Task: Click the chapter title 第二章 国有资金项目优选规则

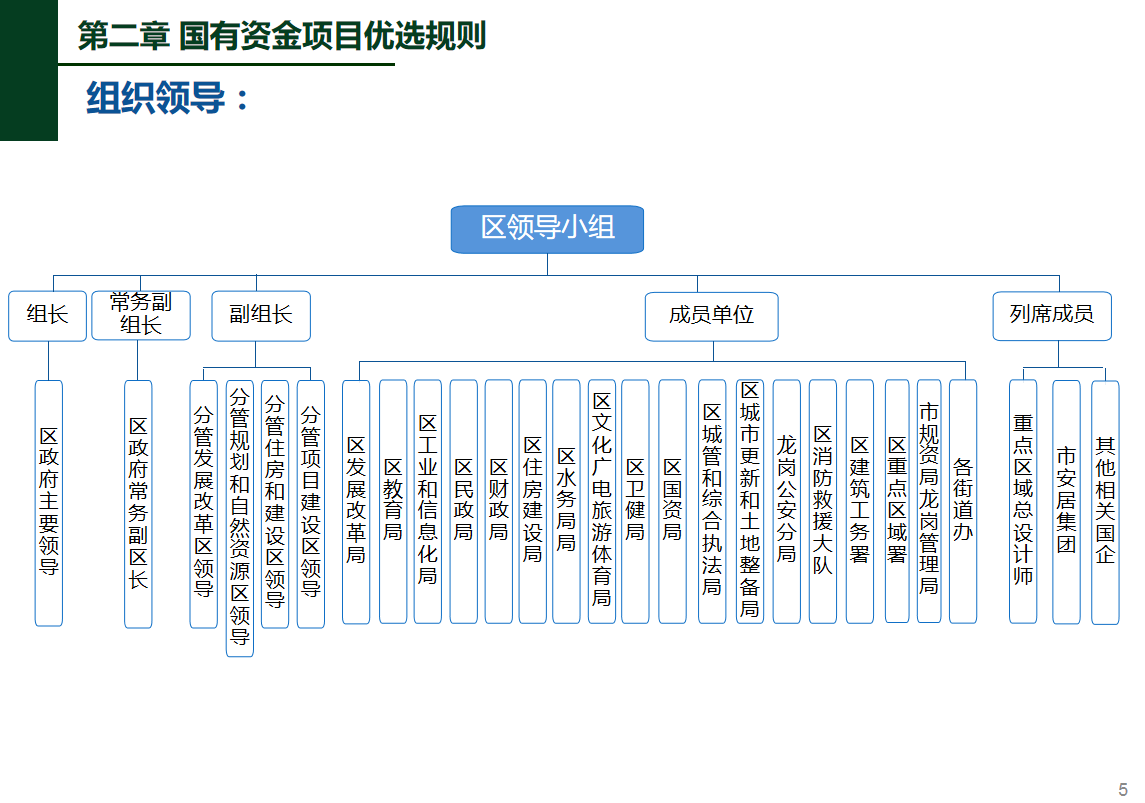Action: (x=281, y=37)
